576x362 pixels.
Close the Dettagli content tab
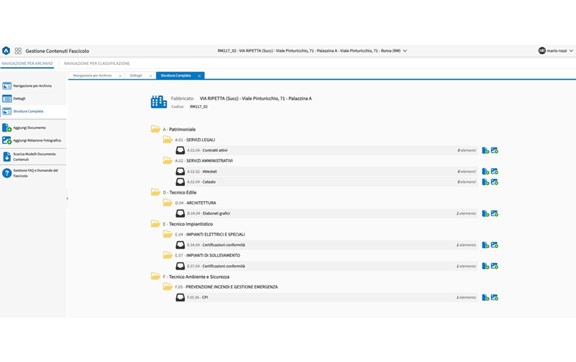(151, 76)
